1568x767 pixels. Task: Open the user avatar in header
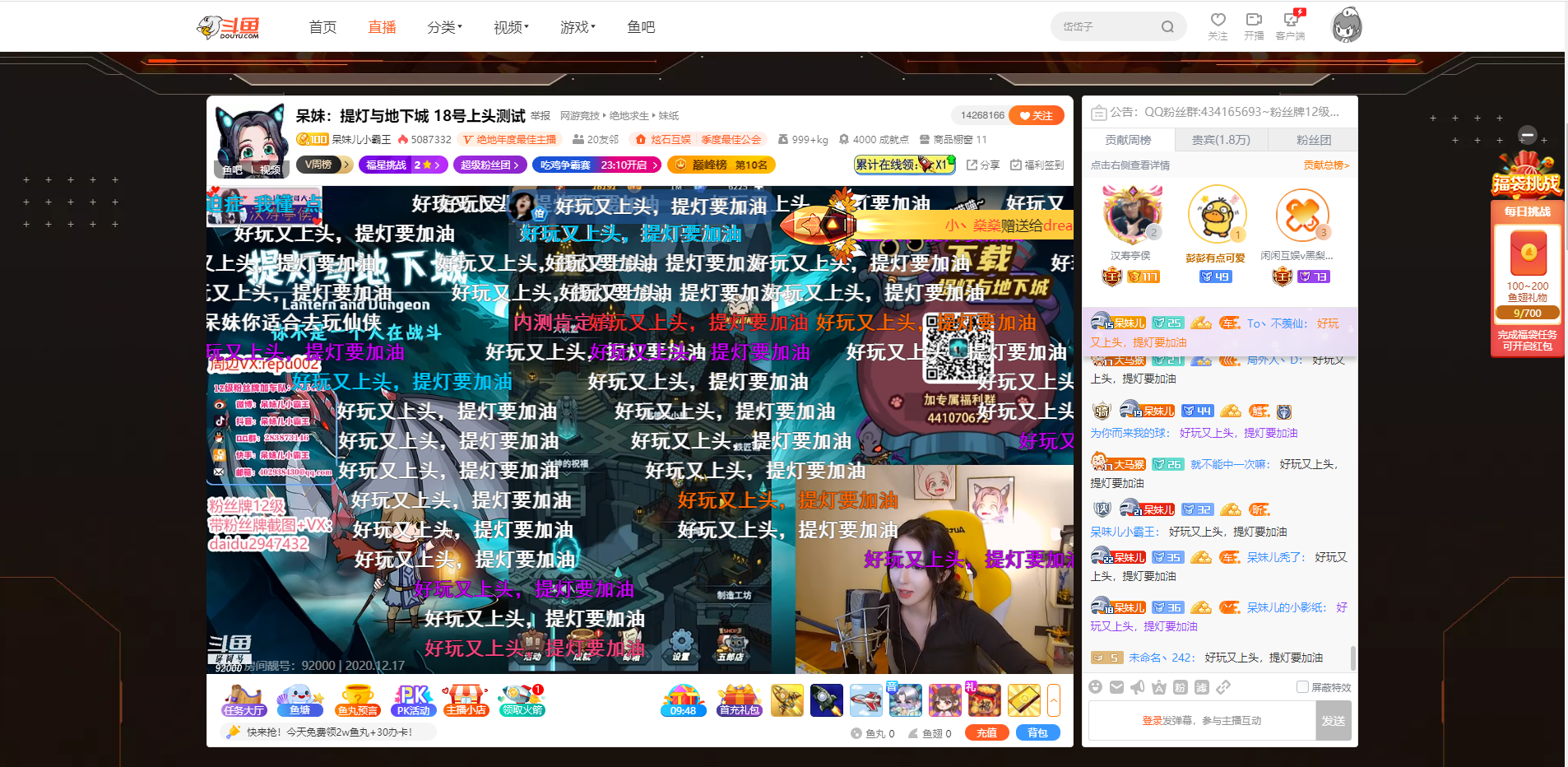[1347, 26]
